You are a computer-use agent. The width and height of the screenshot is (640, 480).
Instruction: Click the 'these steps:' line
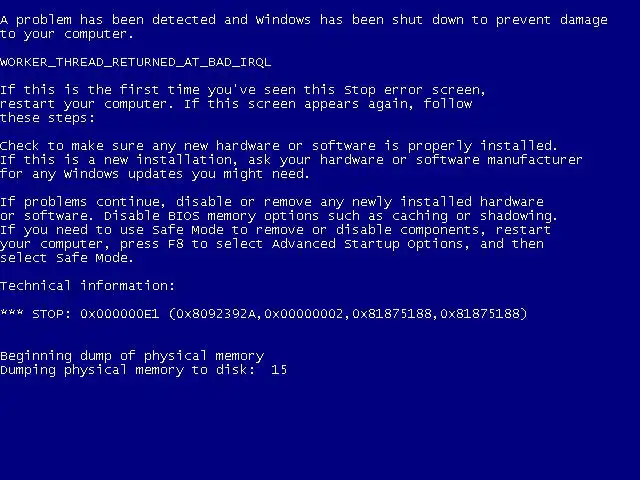click(x=47, y=118)
